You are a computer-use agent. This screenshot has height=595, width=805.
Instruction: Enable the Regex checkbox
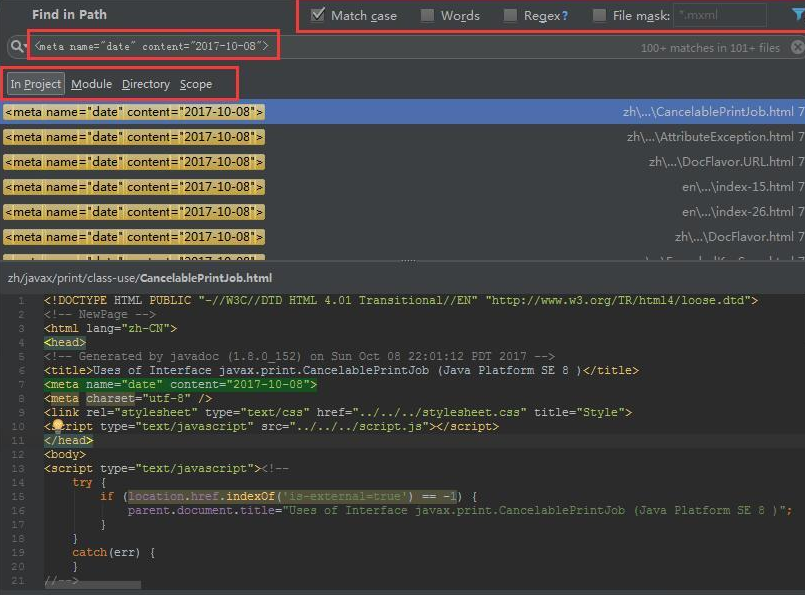510,15
